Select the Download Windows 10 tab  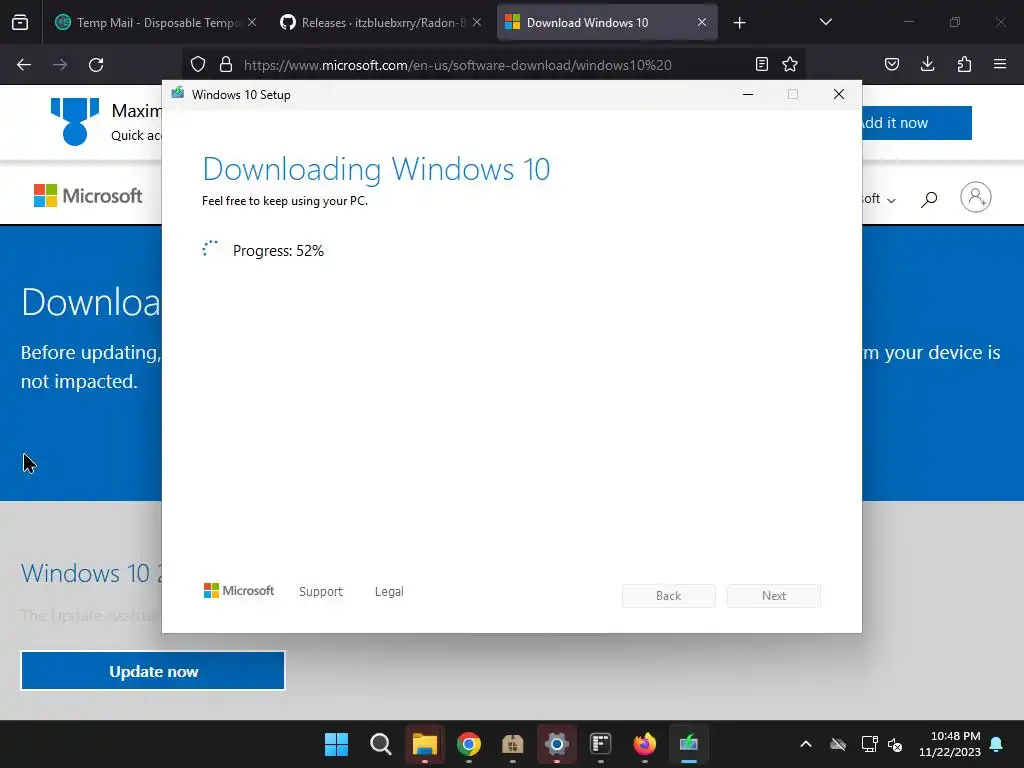[607, 23]
